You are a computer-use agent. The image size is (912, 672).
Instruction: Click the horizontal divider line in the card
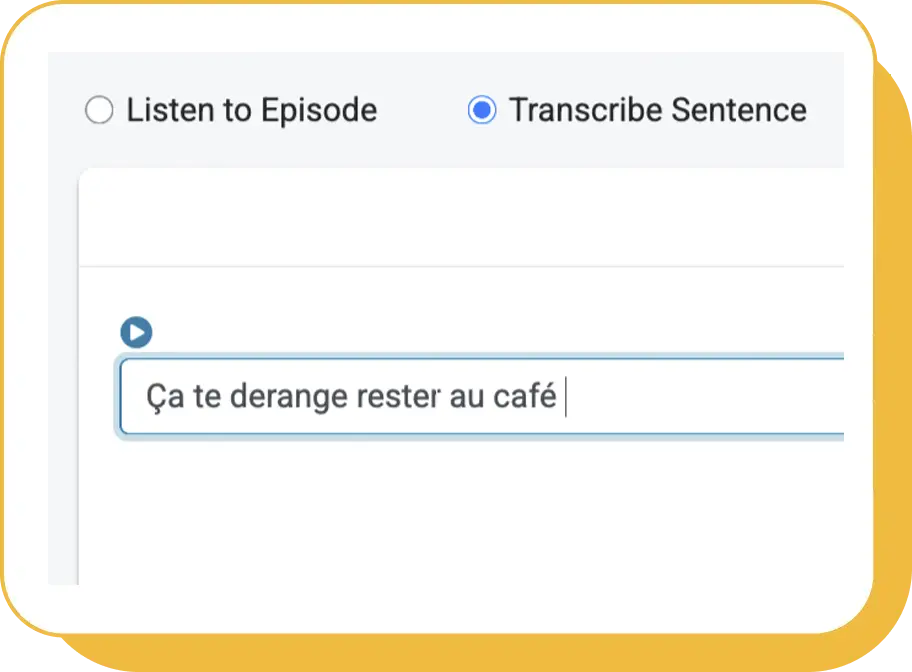(460, 267)
